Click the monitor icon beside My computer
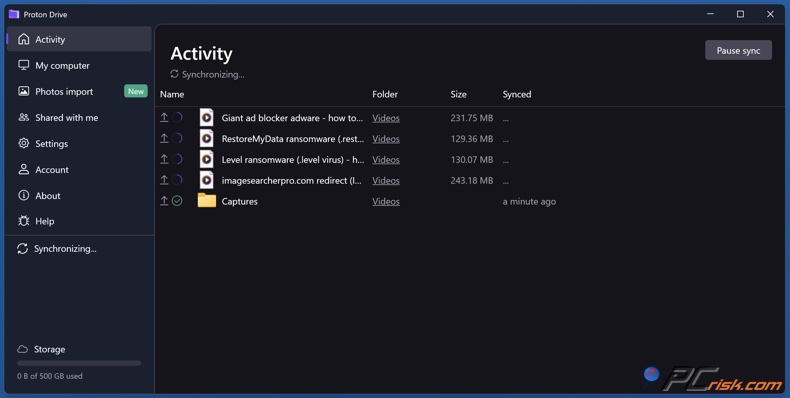This screenshot has width=790, height=398. pyautogui.click(x=24, y=65)
